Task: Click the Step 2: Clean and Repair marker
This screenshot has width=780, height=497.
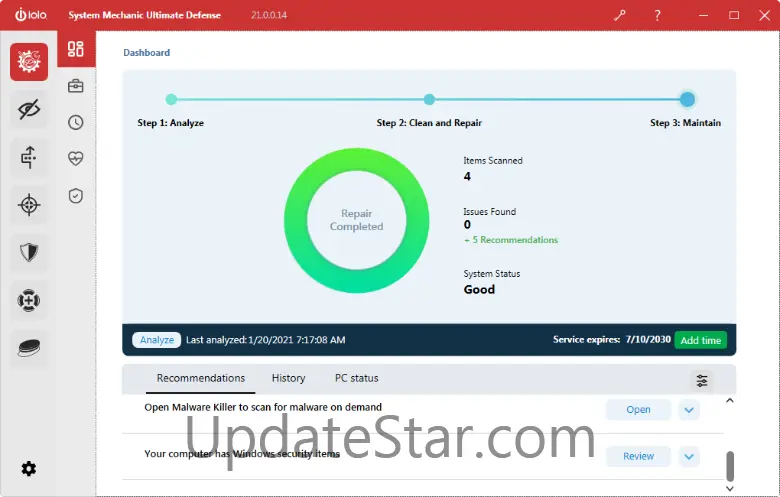Action: 429,99
